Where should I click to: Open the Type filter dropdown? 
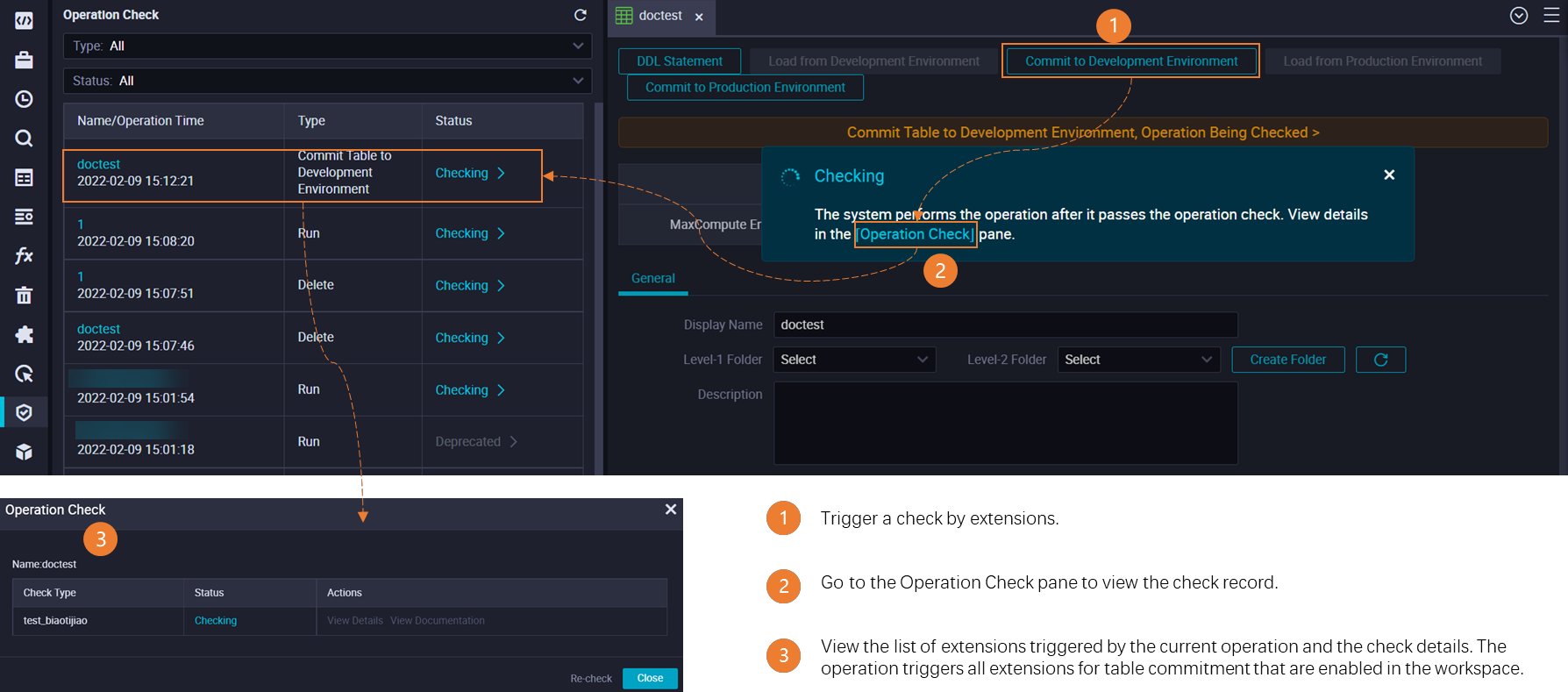[327, 46]
